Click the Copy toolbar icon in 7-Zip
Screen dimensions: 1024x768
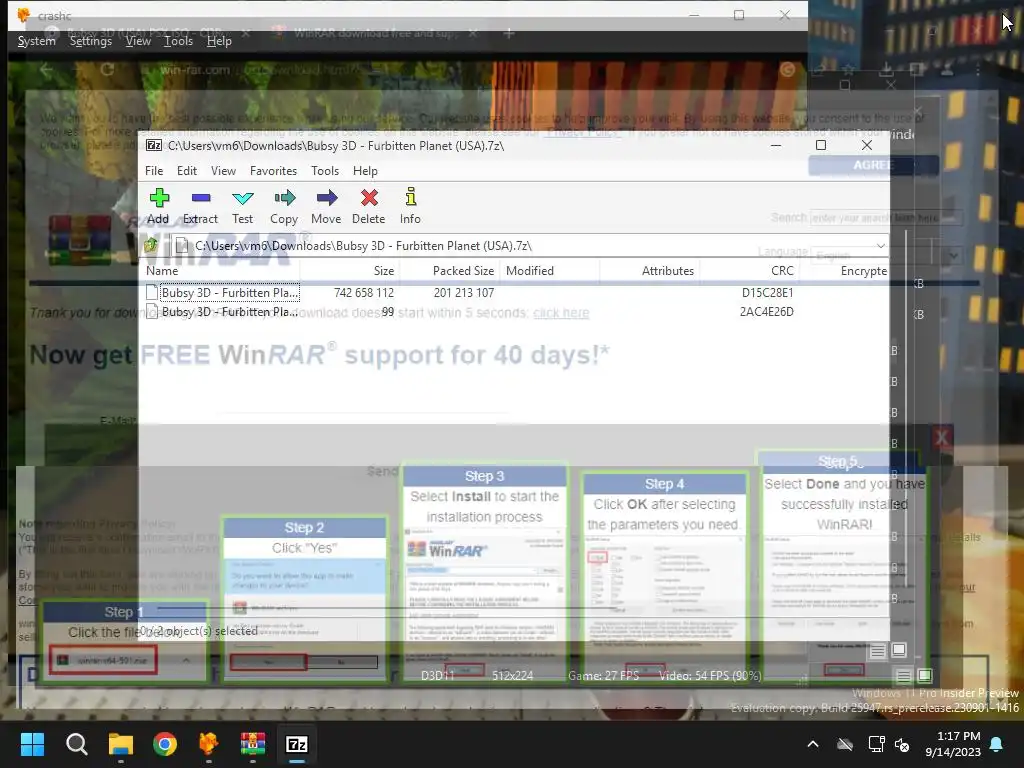[x=284, y=198]
